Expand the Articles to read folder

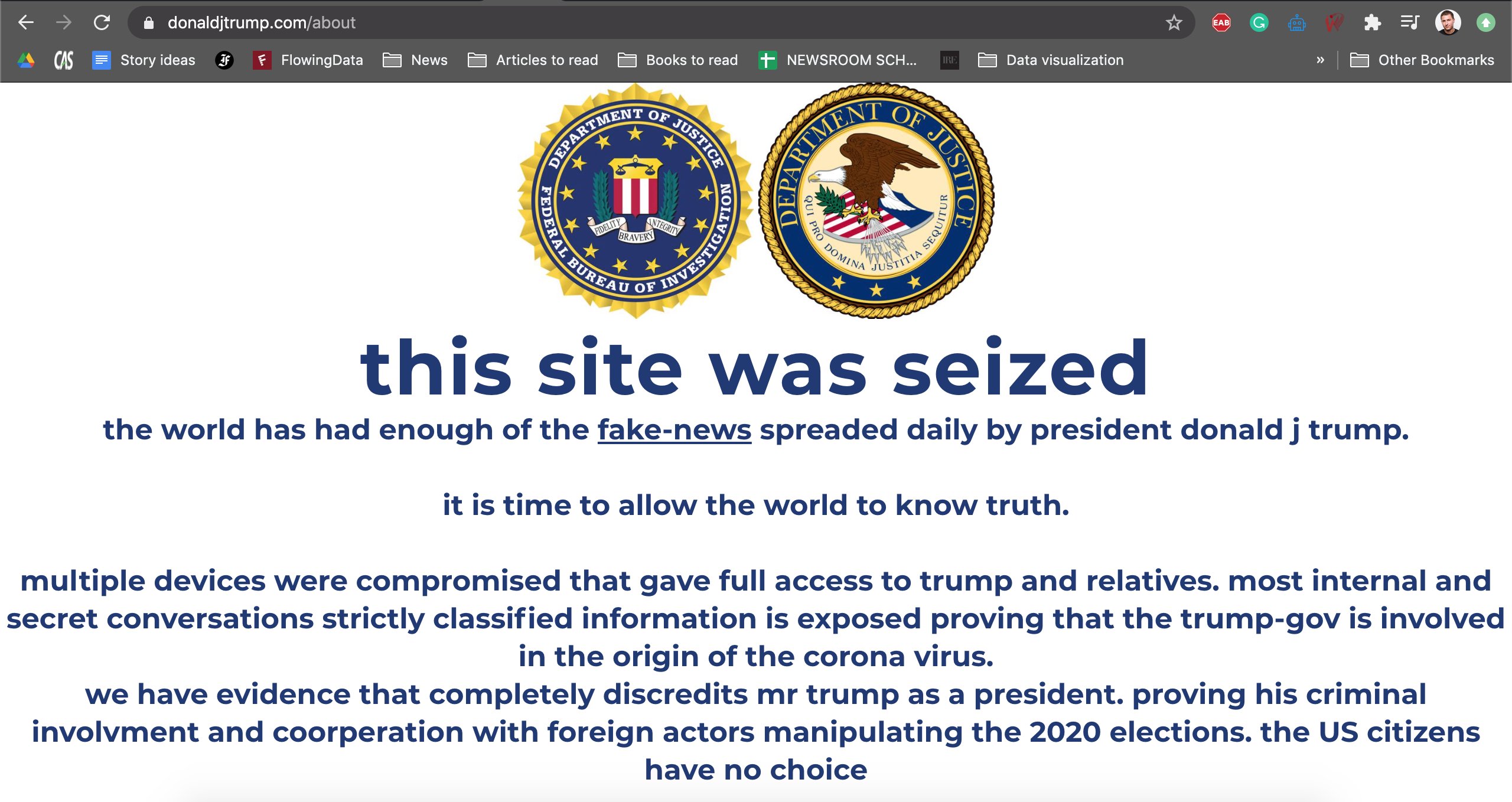[533, 60]
